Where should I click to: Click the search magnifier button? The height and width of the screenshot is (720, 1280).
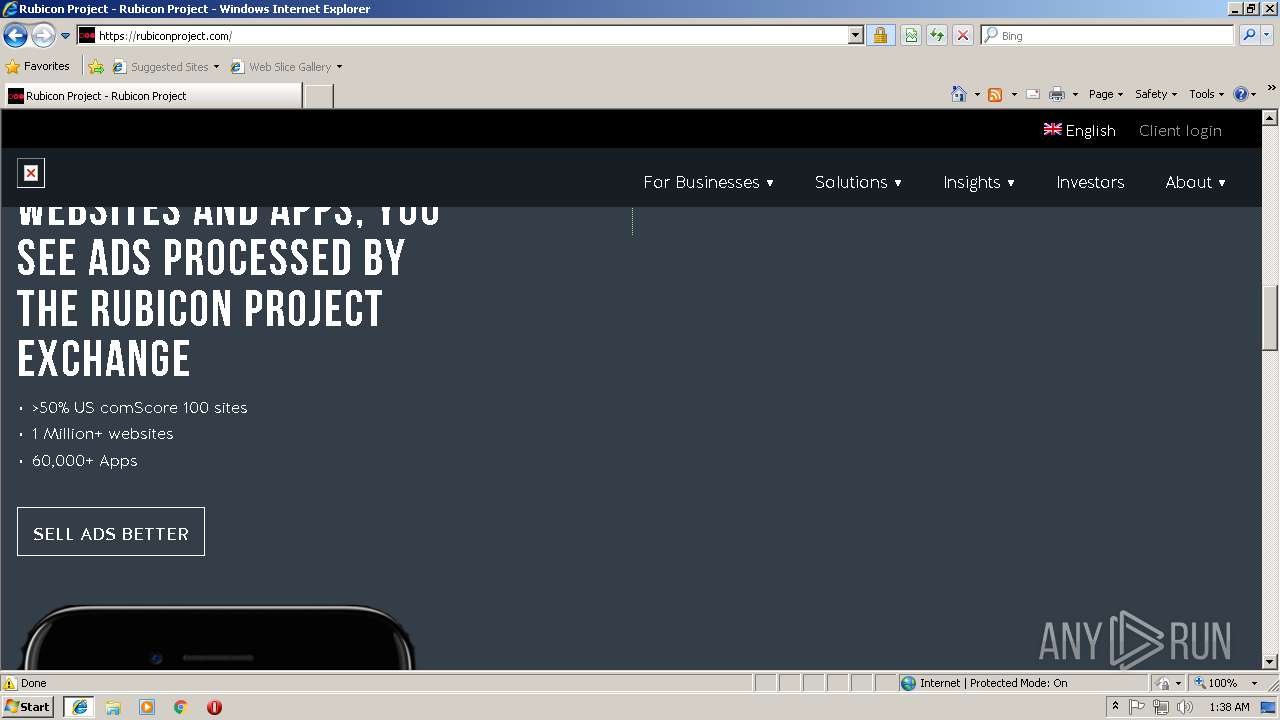[x=1249, y=35]
